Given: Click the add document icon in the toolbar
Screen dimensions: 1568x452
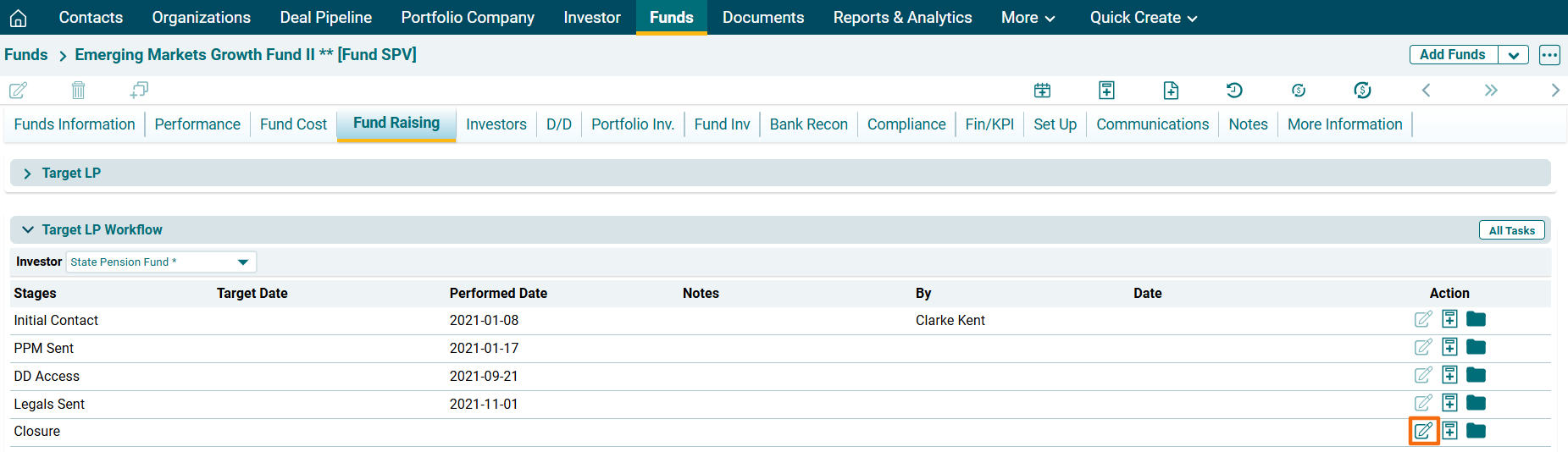Looking at the screenshot, I should 1171,91.
